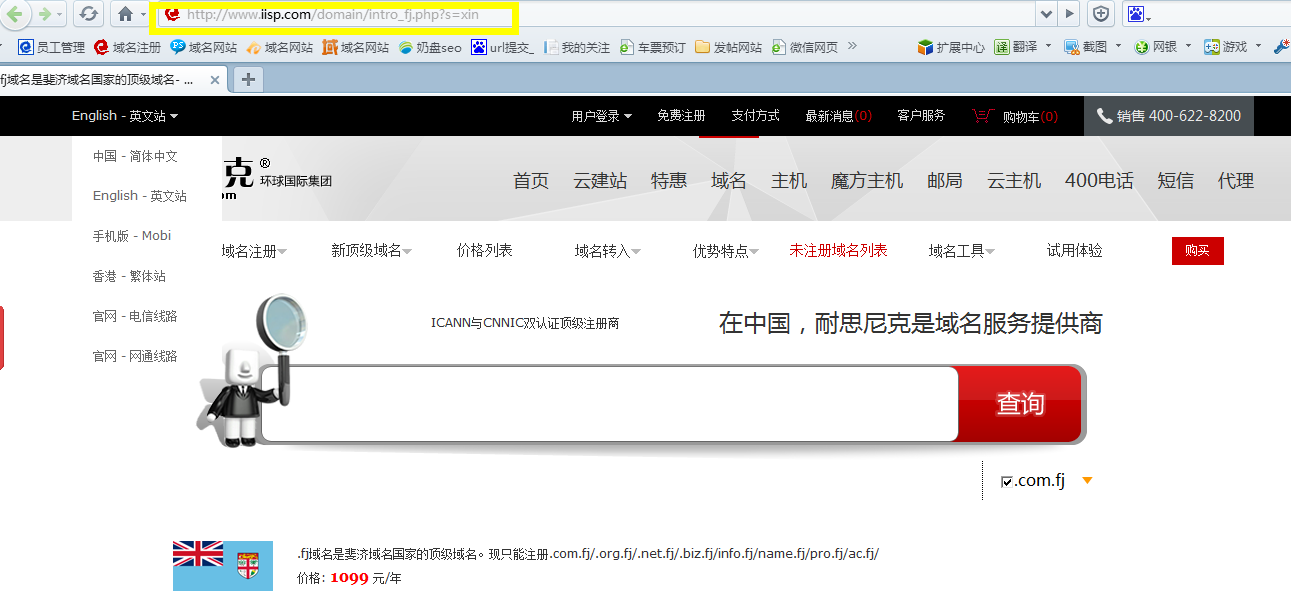Open the 翻译 translate tool
Image resolution: width=1291 pixels, height=605 pixels.
1018,46
